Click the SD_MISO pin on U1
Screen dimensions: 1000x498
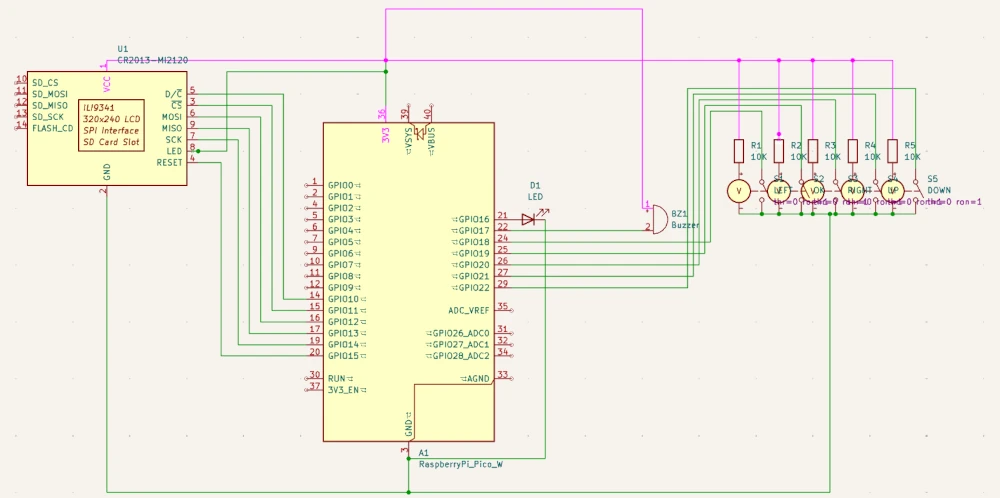[50, 105]
